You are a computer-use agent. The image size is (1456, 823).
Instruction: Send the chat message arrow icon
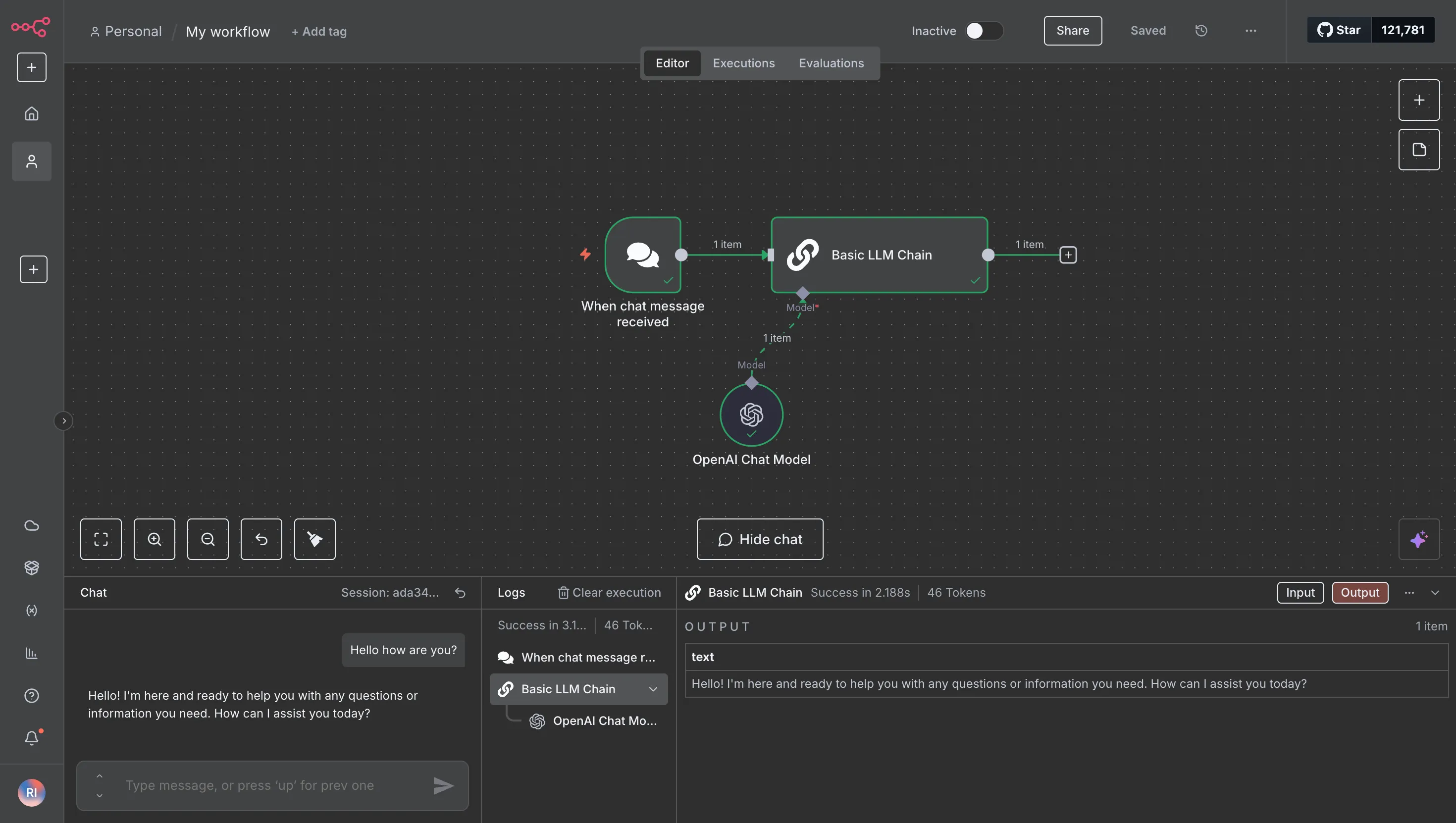coord(443,785)
